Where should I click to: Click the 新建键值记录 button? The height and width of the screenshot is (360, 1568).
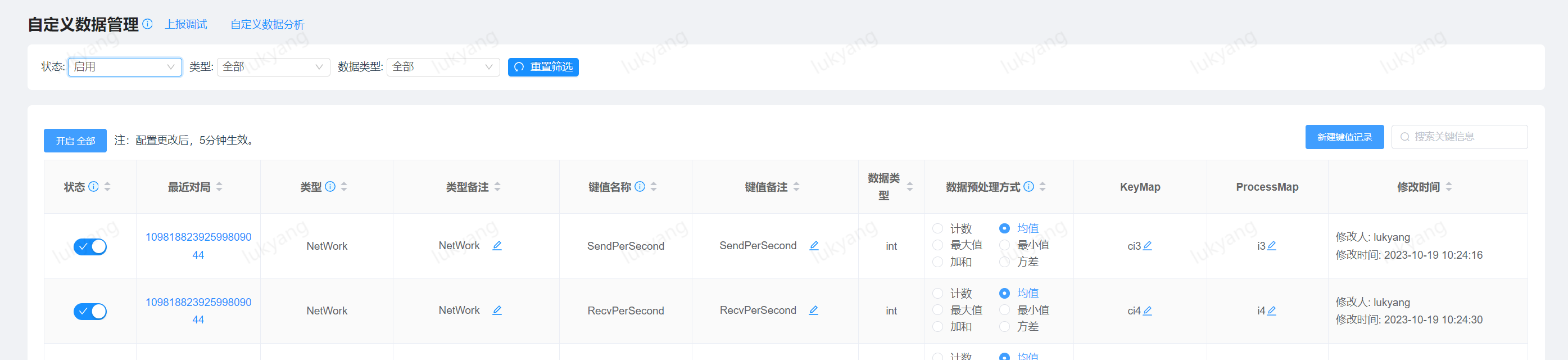pyautogui.click(x=1344, y=137)
